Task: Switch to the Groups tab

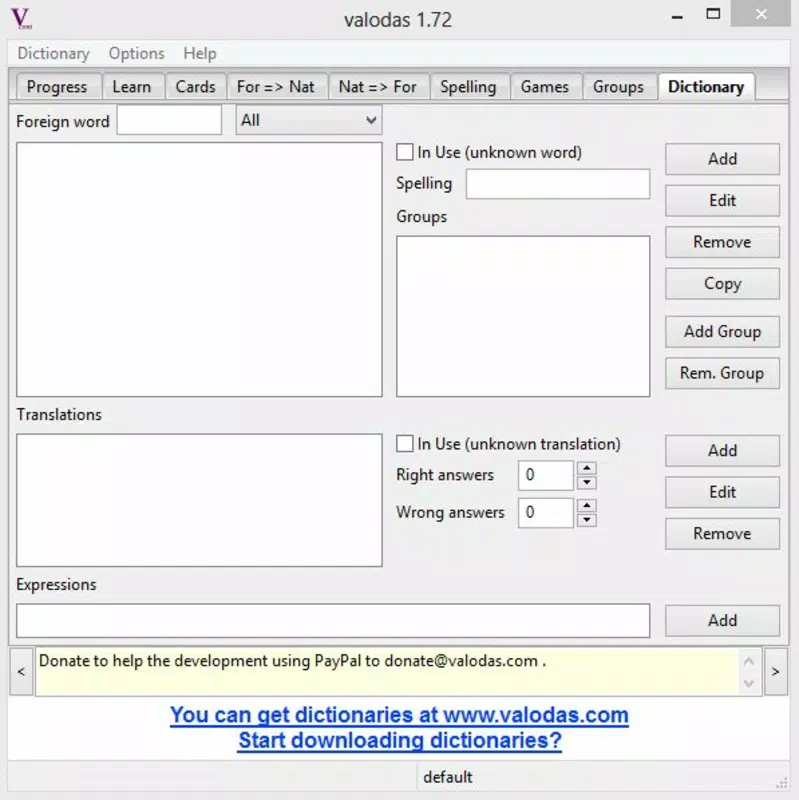Action: tap(618, 87)
